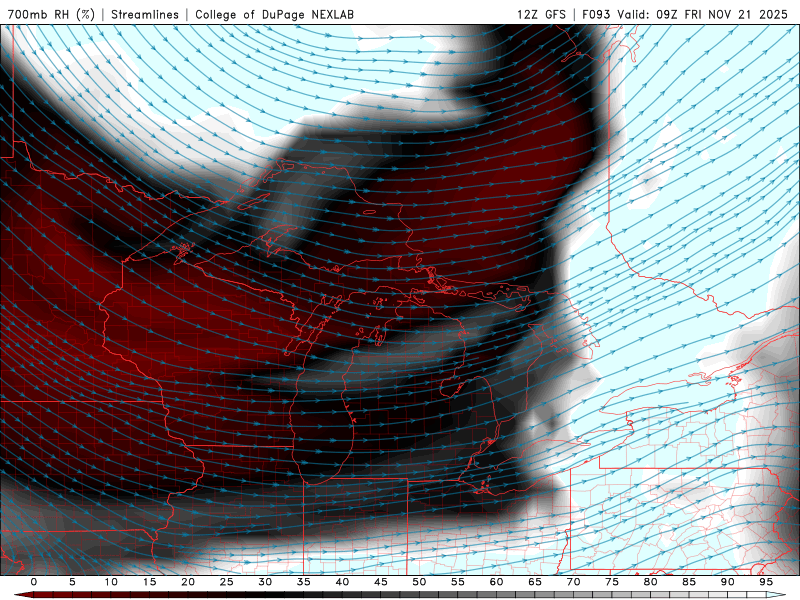Click the colorbar label "0"
The image size is (800, 600).
[34, 582]
